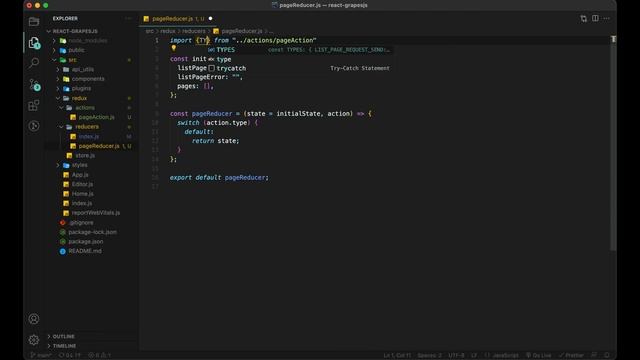The width and height of the screenshot is (640, 360).
Task: Open Editor.js in the file tree
Action: [x=82, y=184]
